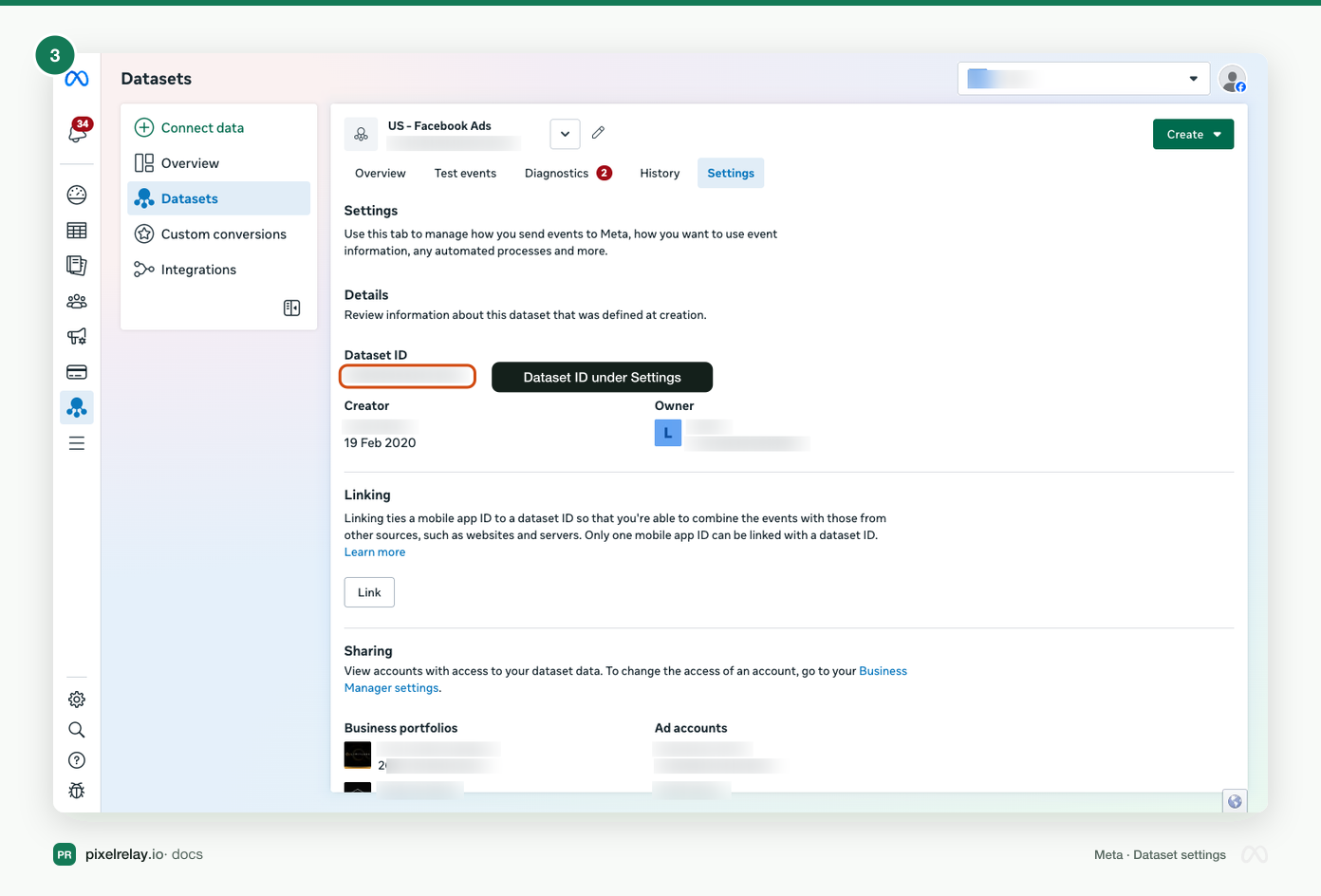Open the help question mark icon
1321x896 pixels.
click(77, 760)
